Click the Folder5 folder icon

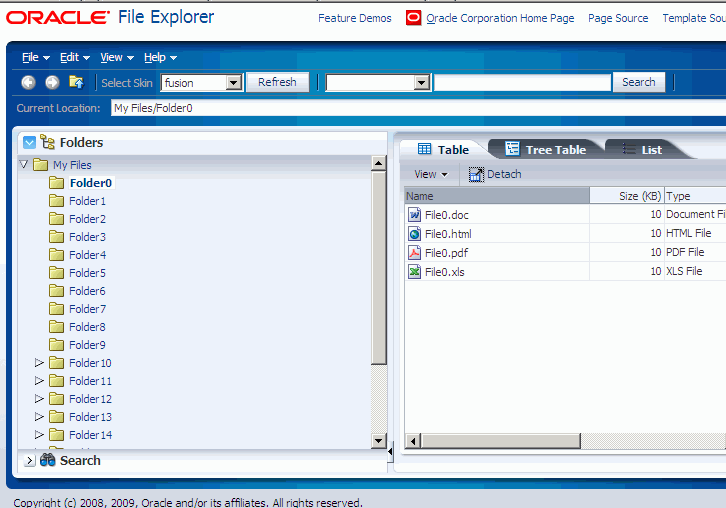56,273
